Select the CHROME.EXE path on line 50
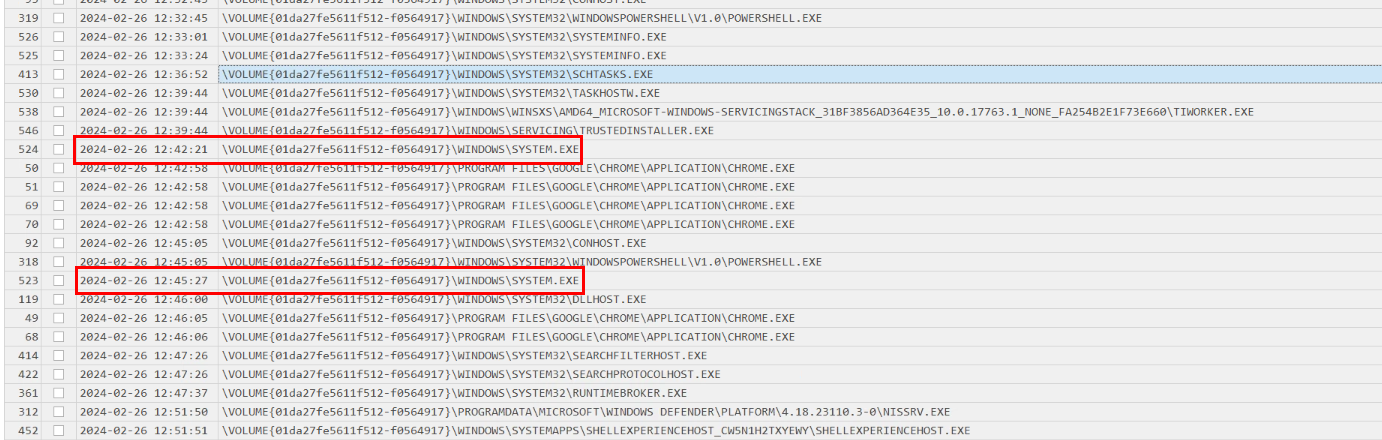1382x440 pixels. tap(508, 168)
